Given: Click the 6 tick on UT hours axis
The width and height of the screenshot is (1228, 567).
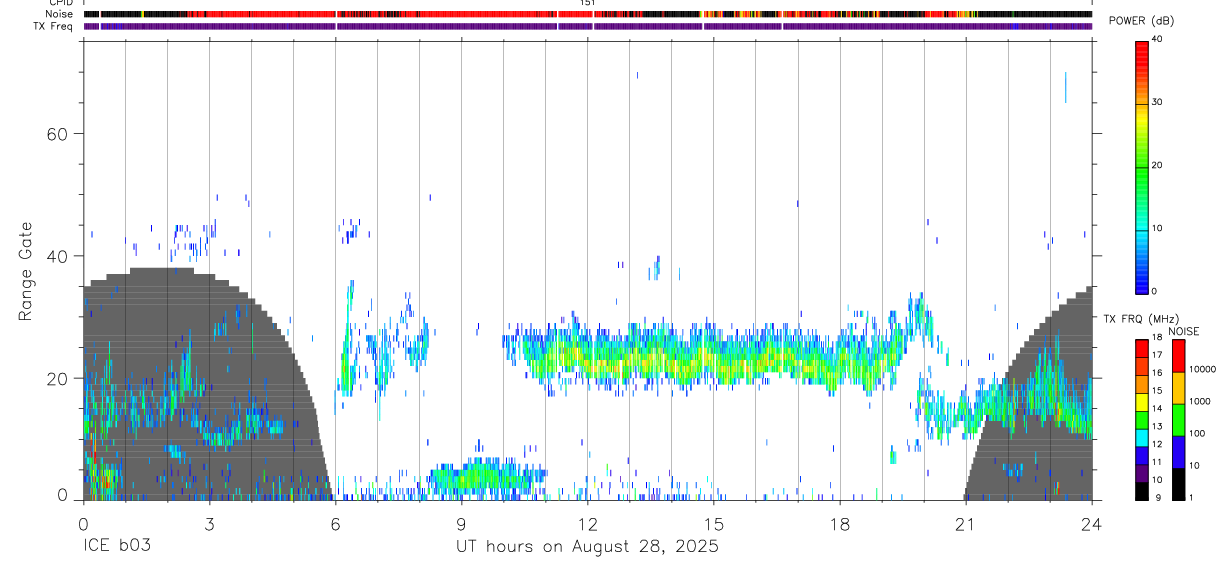Looking at the screenshot, I should [x=335, y=523].
